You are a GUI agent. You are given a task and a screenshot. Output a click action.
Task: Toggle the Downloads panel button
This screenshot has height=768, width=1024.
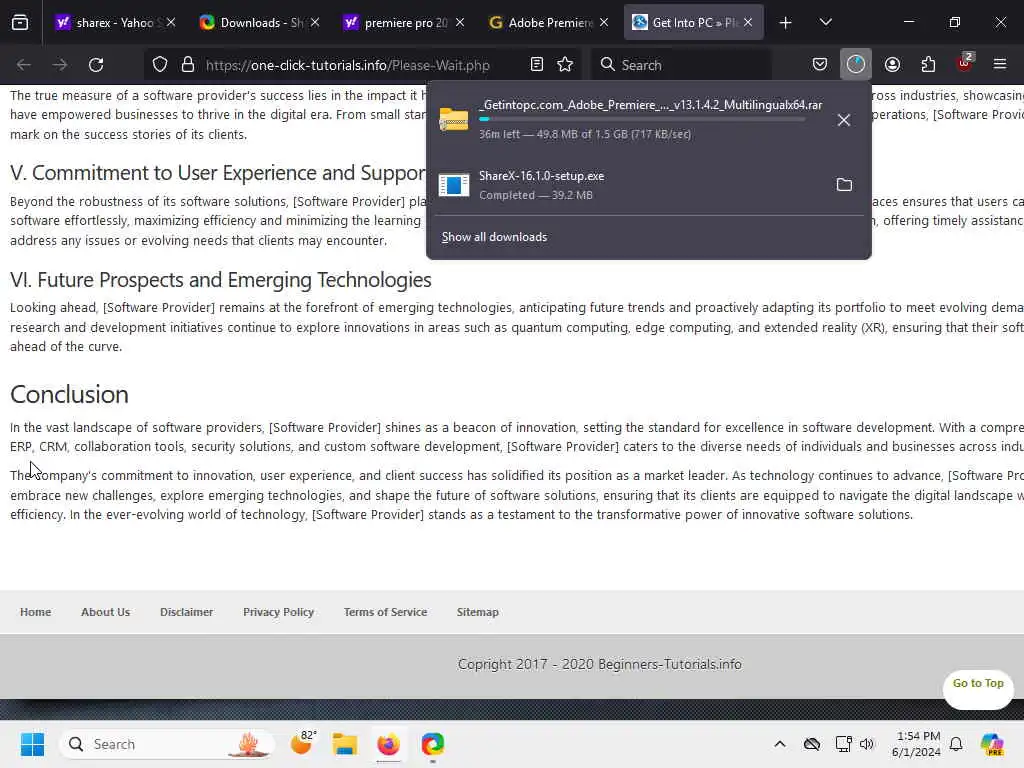point(856,65)
